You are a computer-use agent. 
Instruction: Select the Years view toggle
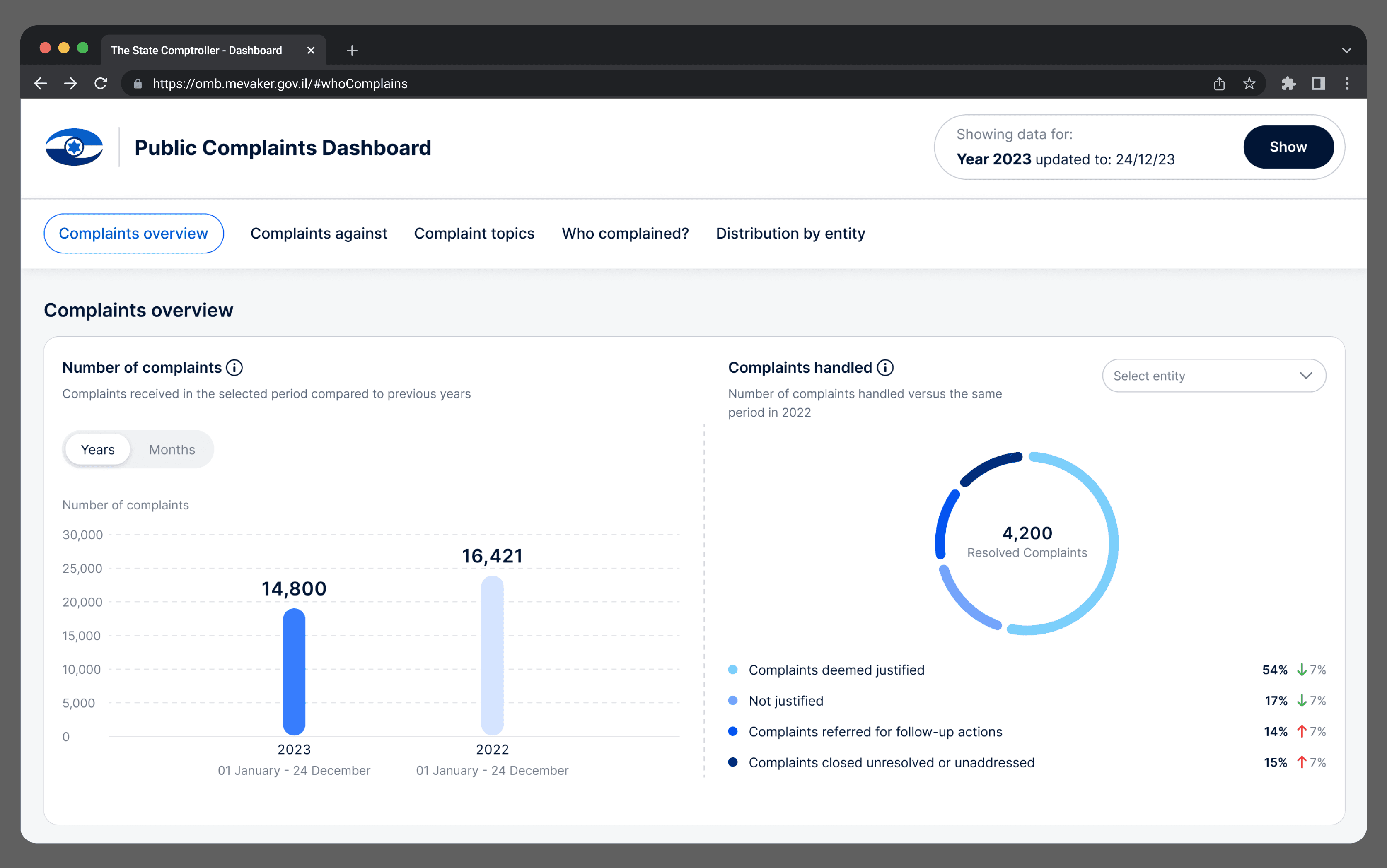[x=98, y=449]
